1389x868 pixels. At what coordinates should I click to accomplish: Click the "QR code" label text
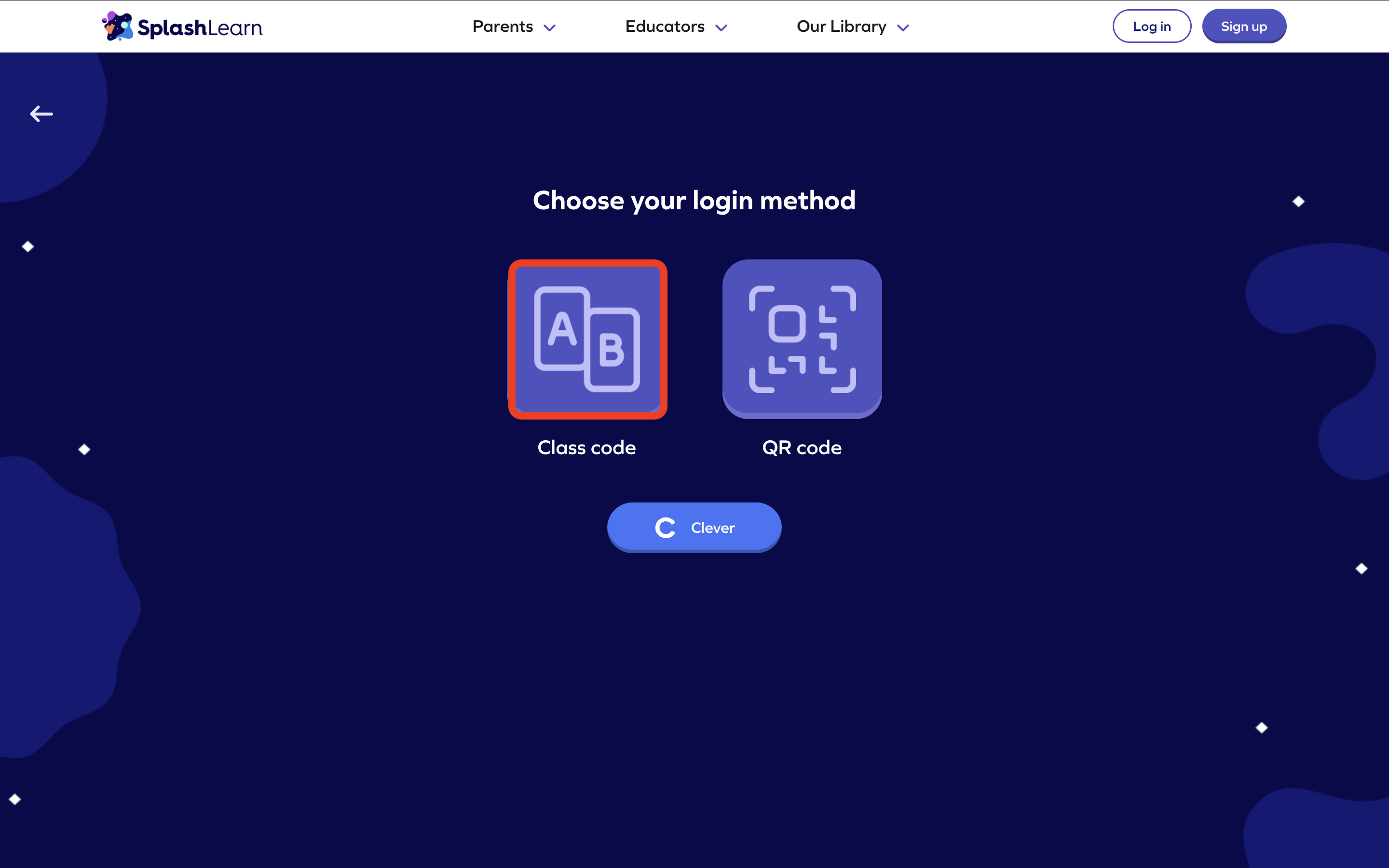pyautogui.click(x=802, y=447)
